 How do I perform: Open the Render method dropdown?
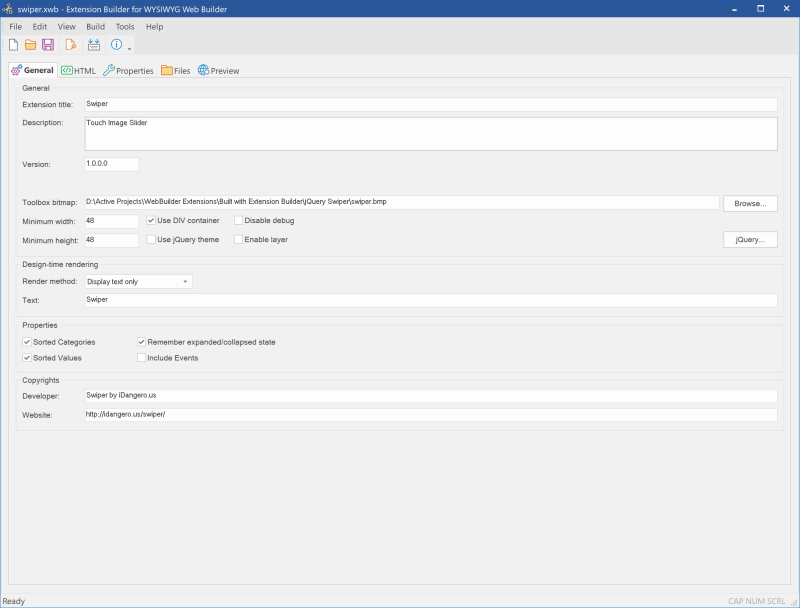[x=184, y=281]
